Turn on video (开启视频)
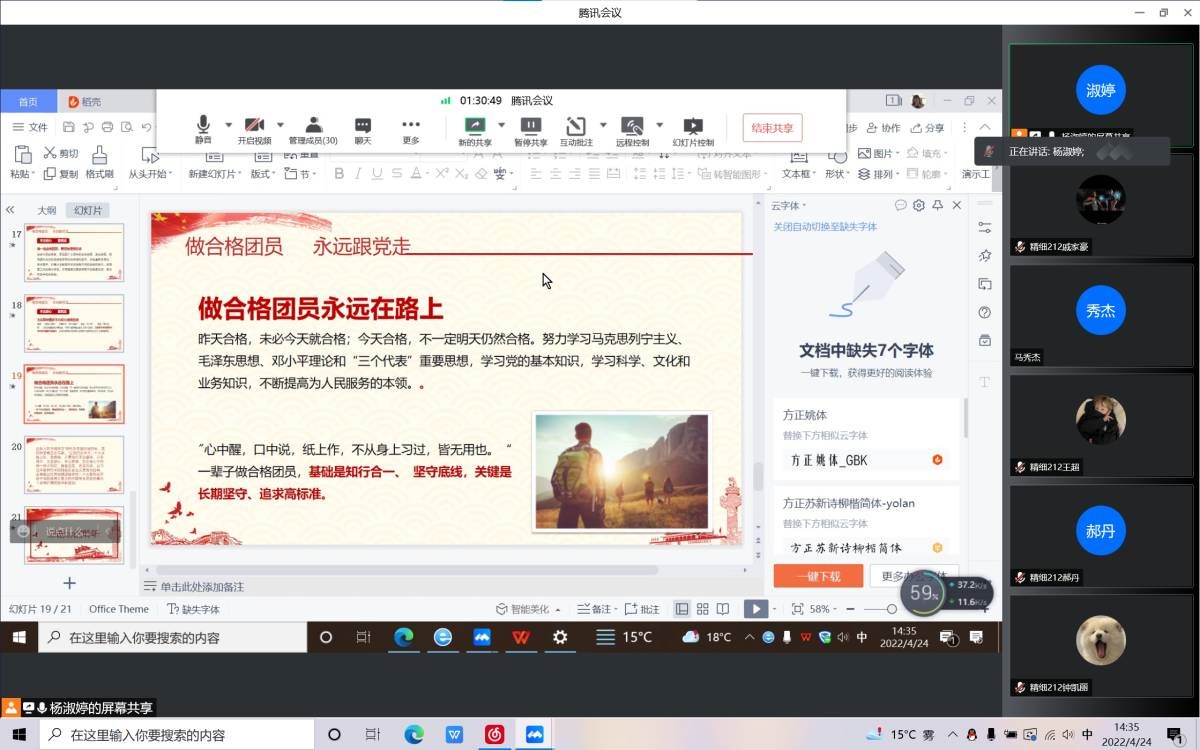The height and width of the screenshot is (750, 1200). pos(254,130)
